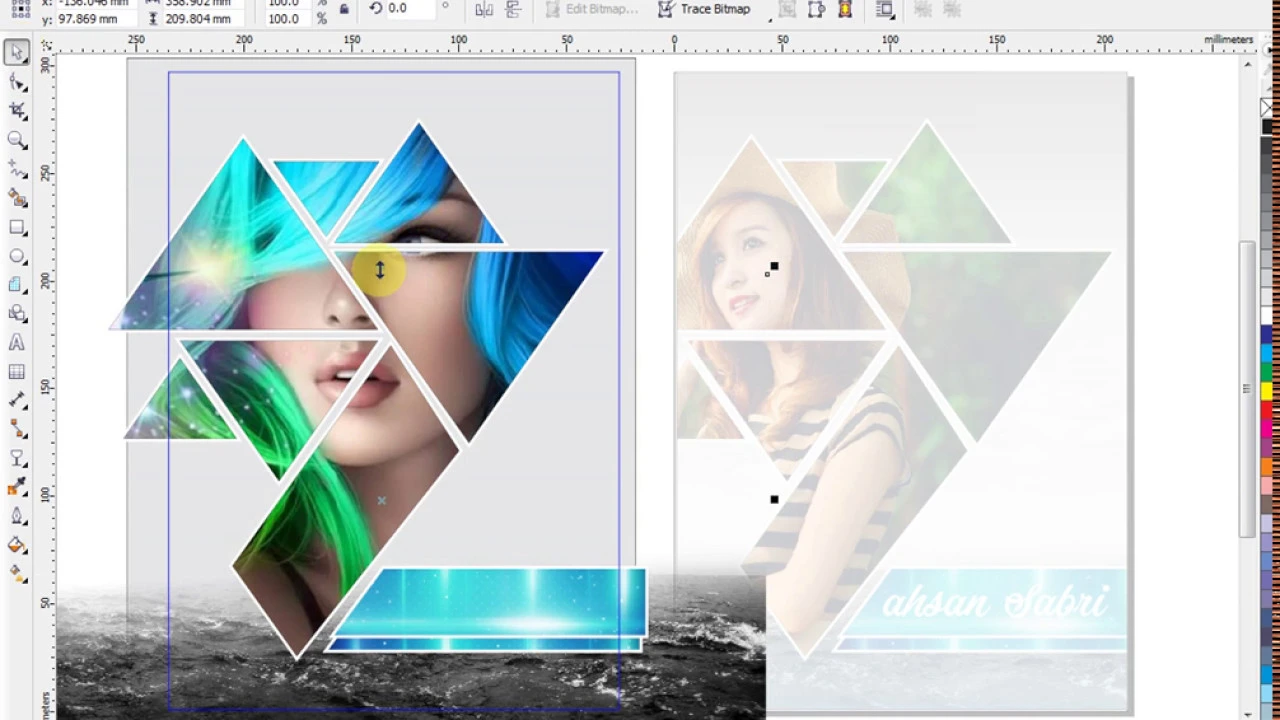Click the lower black node handle
This screenshot has width=1280, height=720.
774,499
